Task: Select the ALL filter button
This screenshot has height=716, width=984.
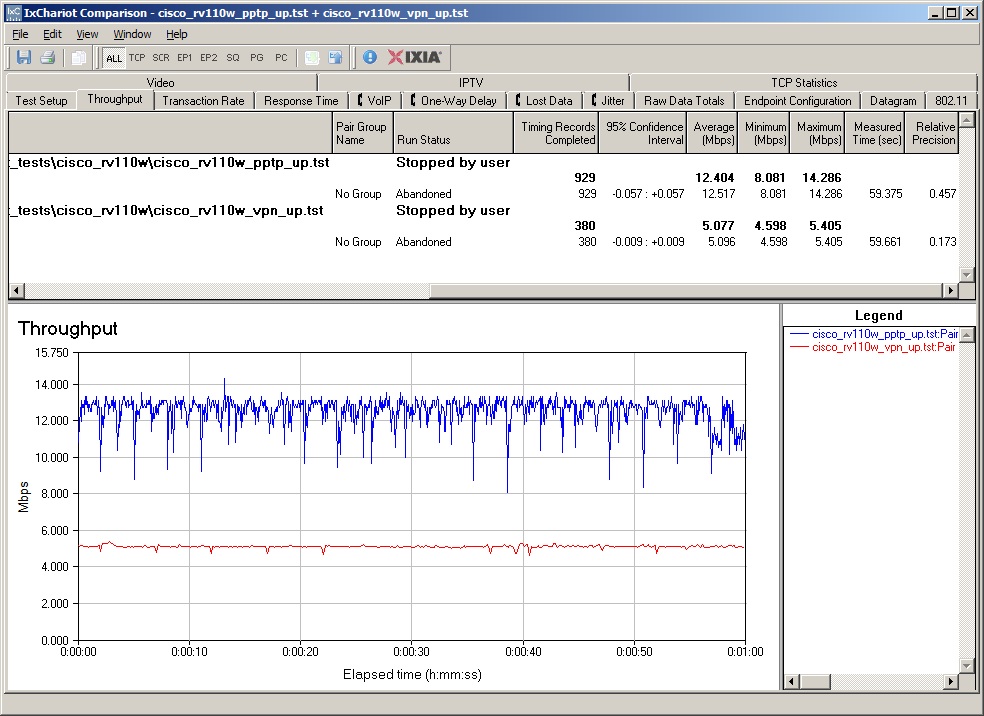Action: 114,58
